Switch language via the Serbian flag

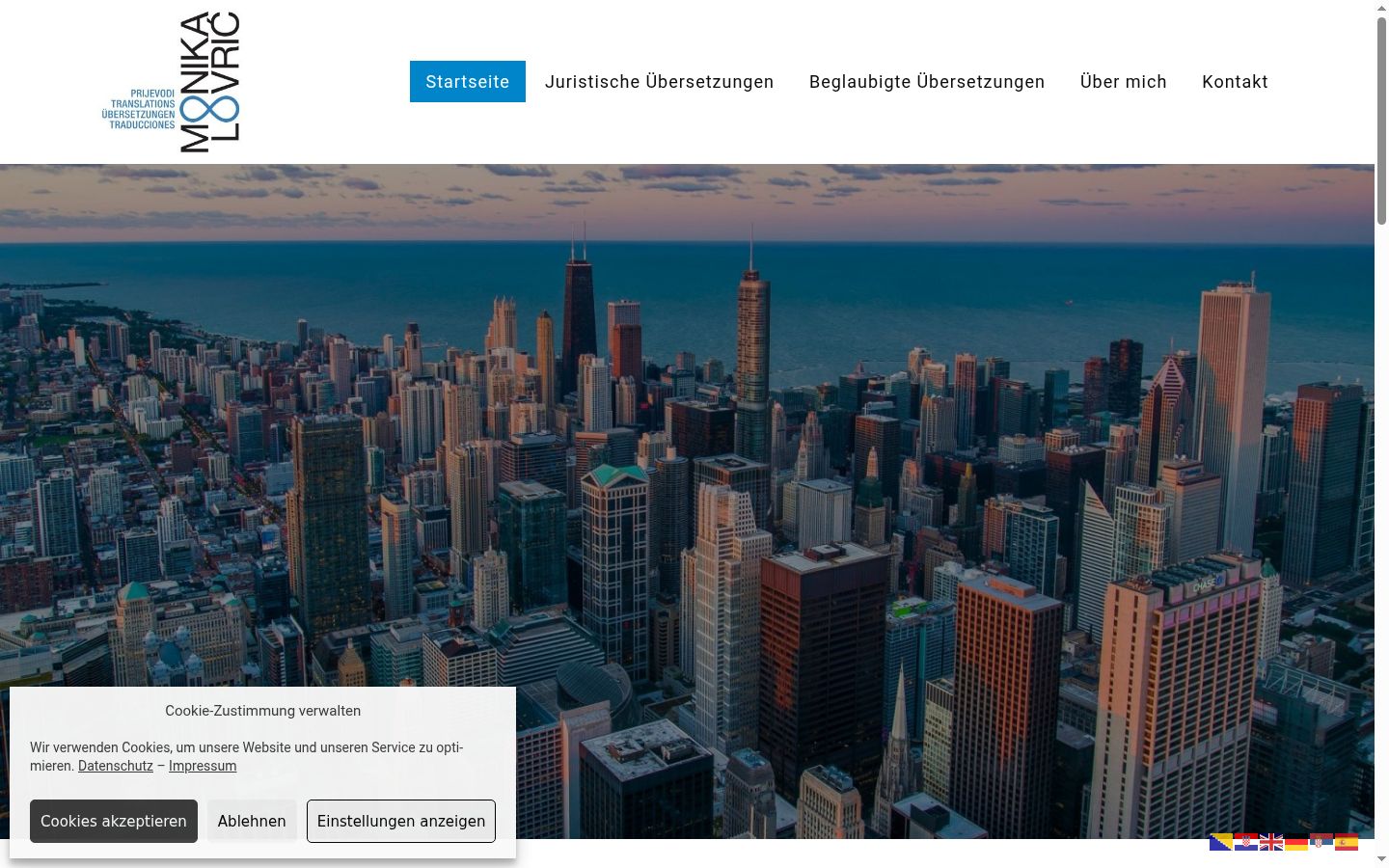(1321, 842)
